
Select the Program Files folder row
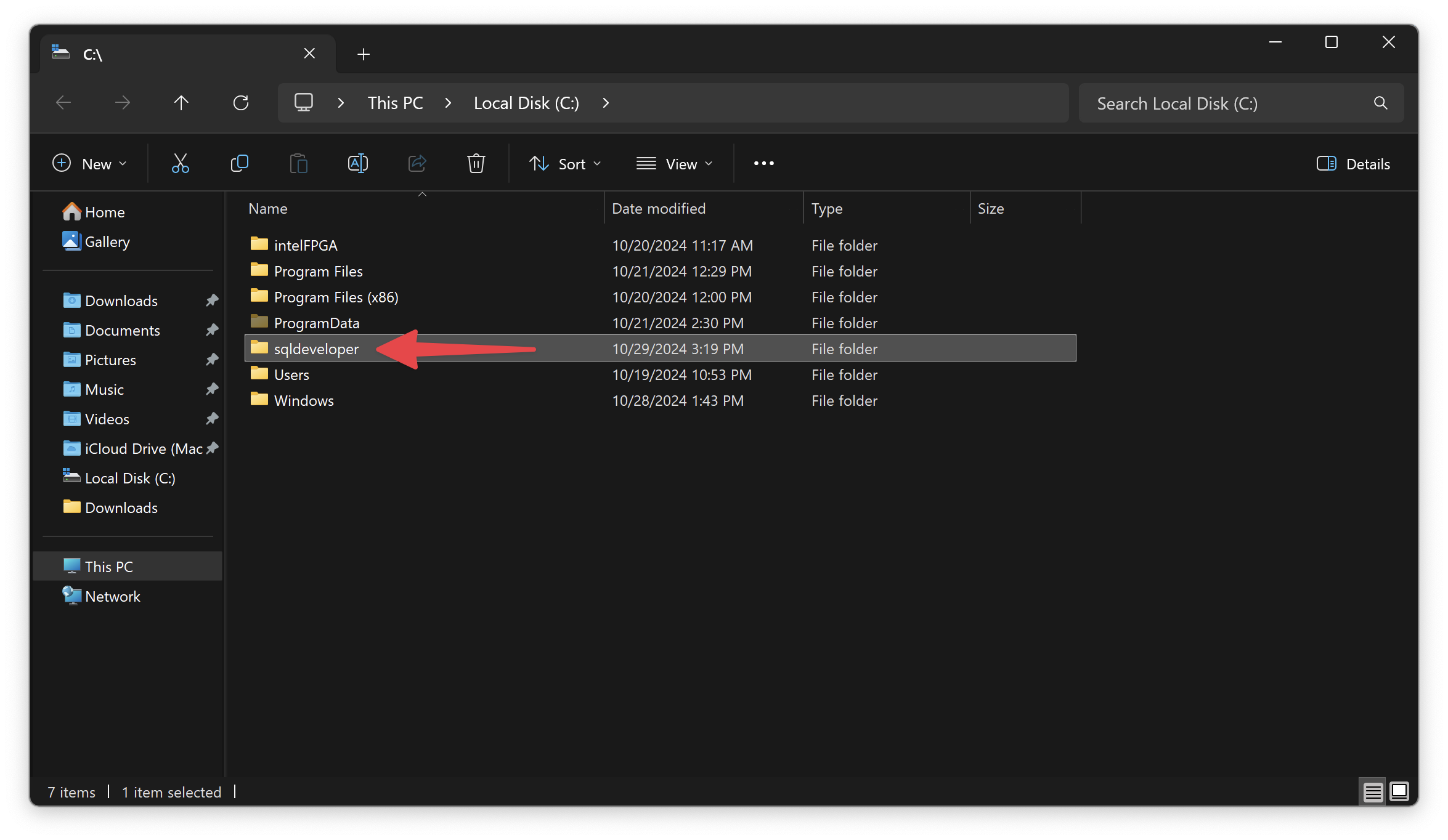point(660,271)
